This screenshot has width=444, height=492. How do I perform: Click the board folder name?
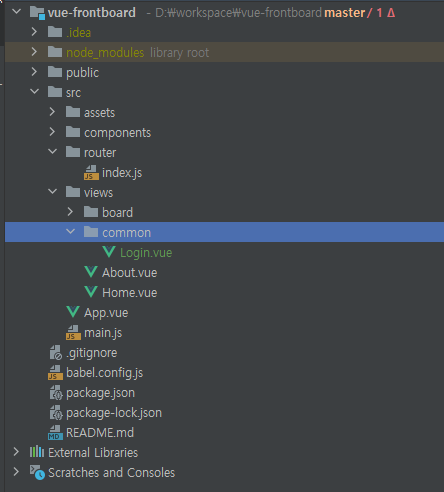[117, 213]
